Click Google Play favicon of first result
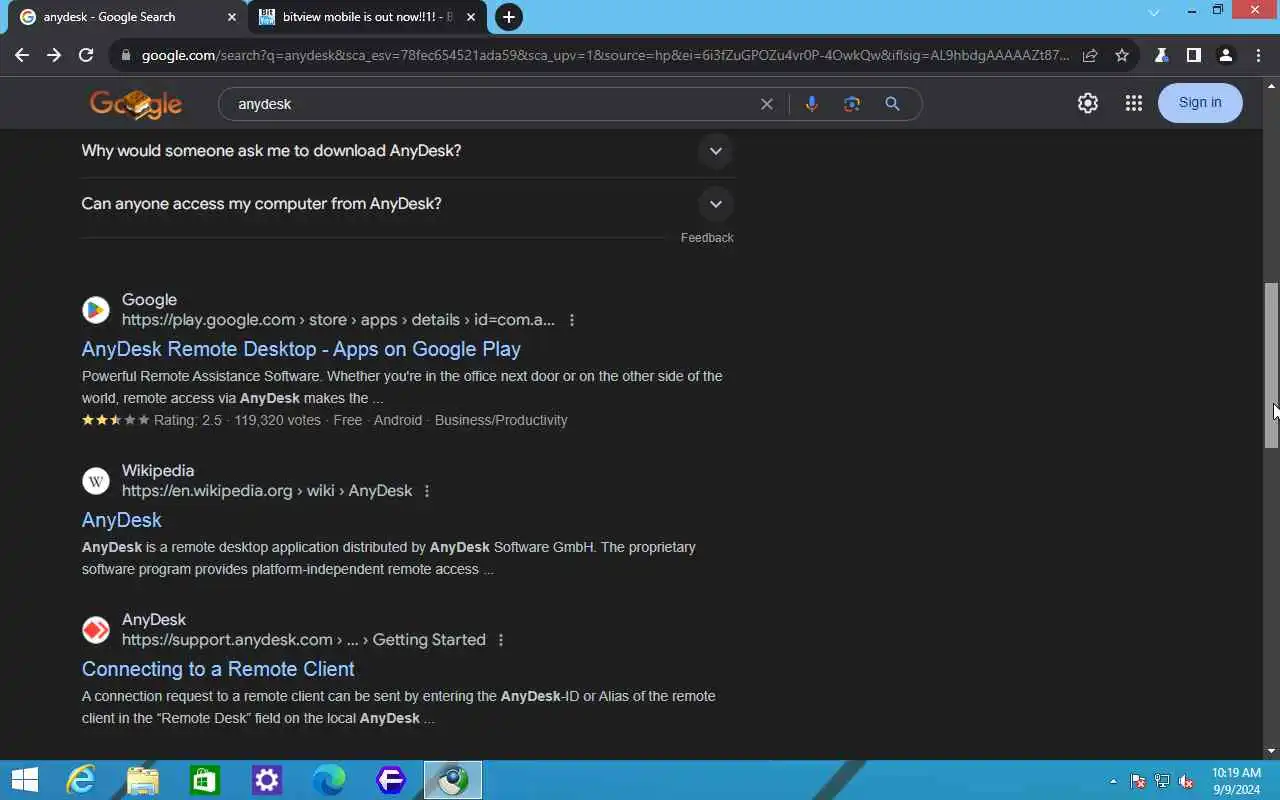This screenshot has height=800, width=1280. 96,310
